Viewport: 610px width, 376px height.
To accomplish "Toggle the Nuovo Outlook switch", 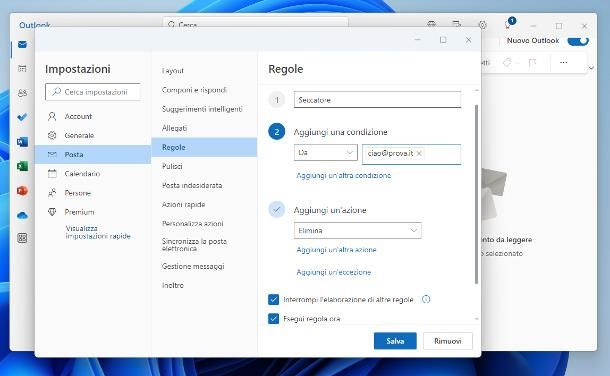I will click(578, 41).
